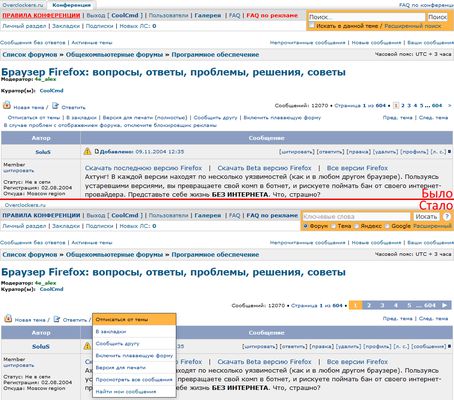Choose 'Просмотреть все сообщения' in the dropdown menu

pos(134,380)
